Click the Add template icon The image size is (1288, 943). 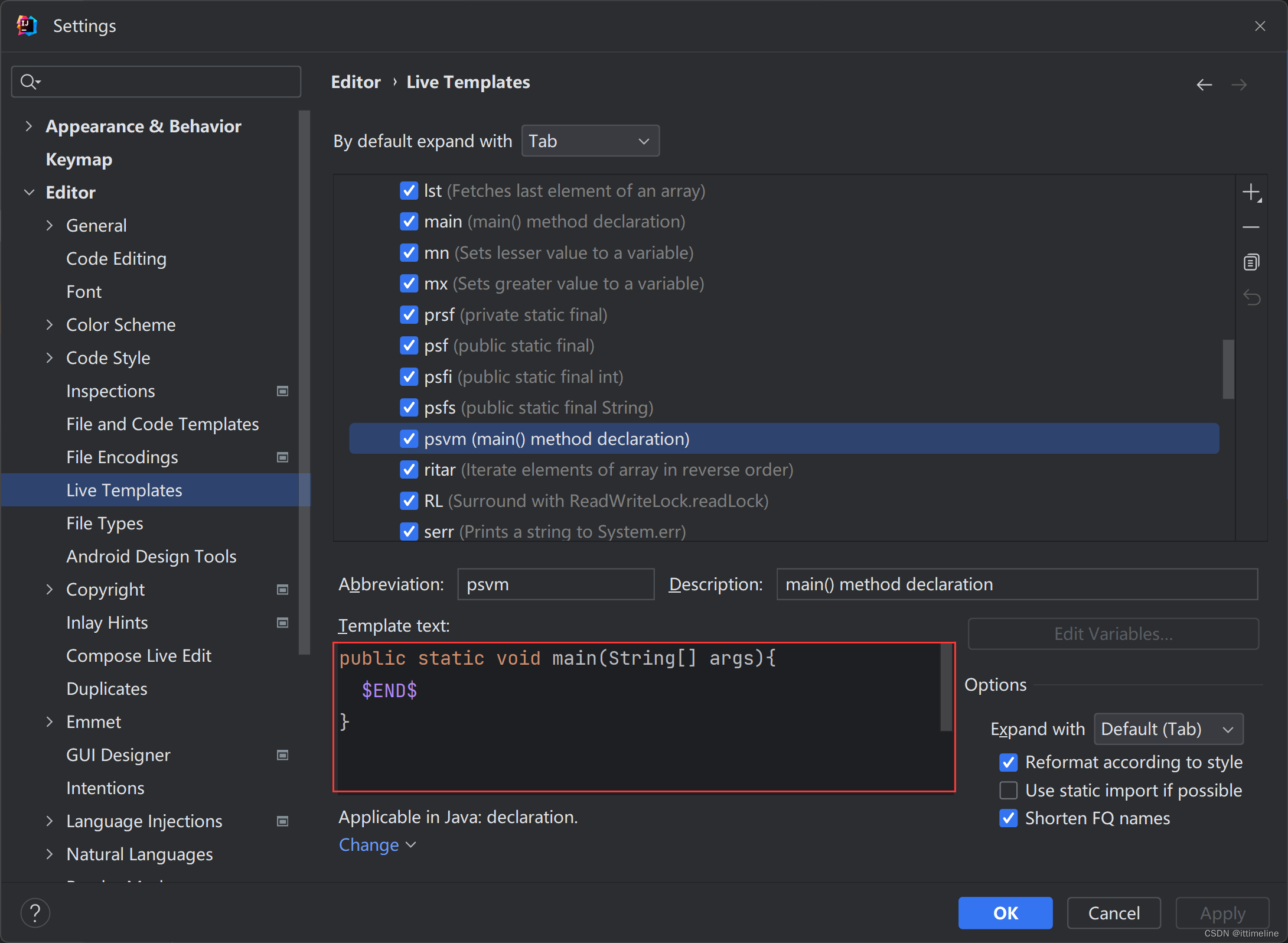pyautogui.click(x=1253, y=192)
